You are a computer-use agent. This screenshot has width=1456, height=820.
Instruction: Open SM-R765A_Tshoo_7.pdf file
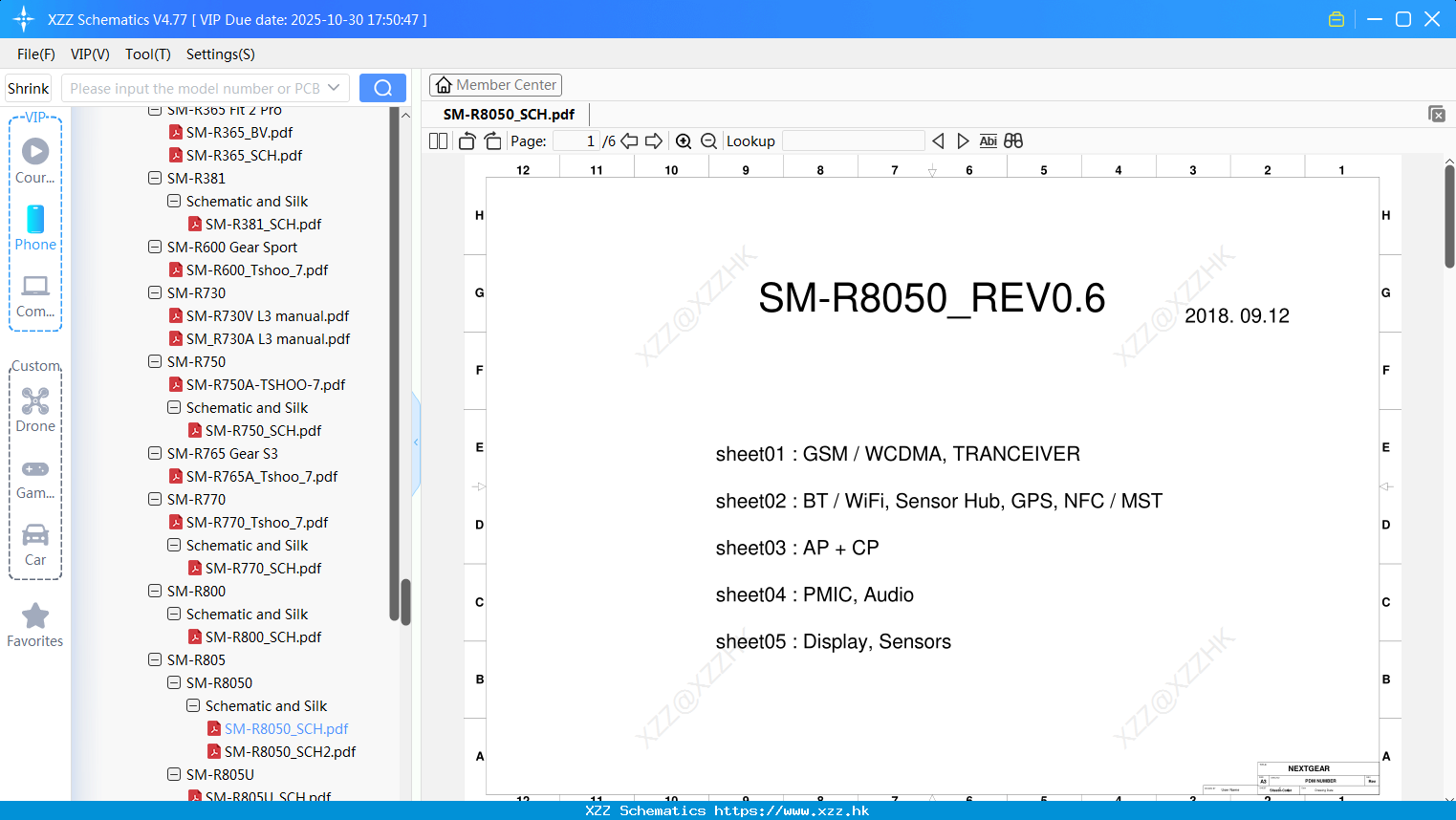pos(262,476)
